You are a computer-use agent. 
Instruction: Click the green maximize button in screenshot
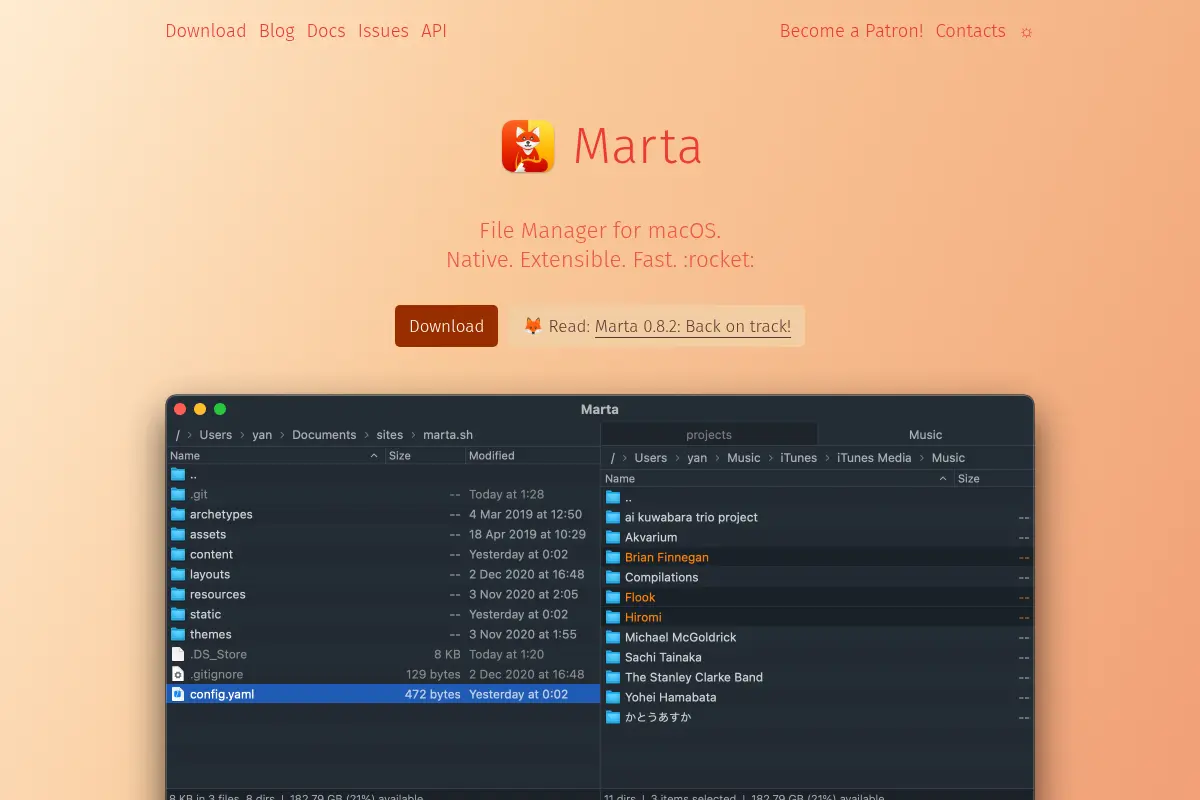coord(220,409)
